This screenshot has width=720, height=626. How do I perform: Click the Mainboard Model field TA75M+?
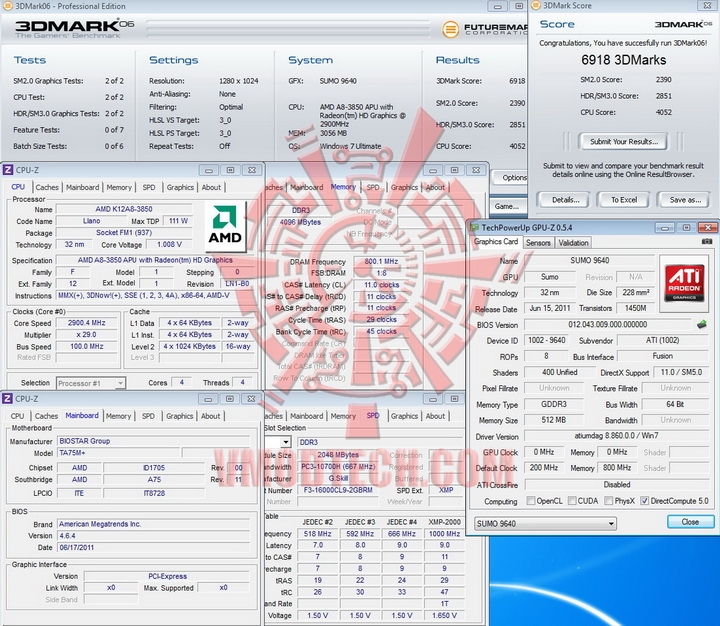click(x=118, y=453)
